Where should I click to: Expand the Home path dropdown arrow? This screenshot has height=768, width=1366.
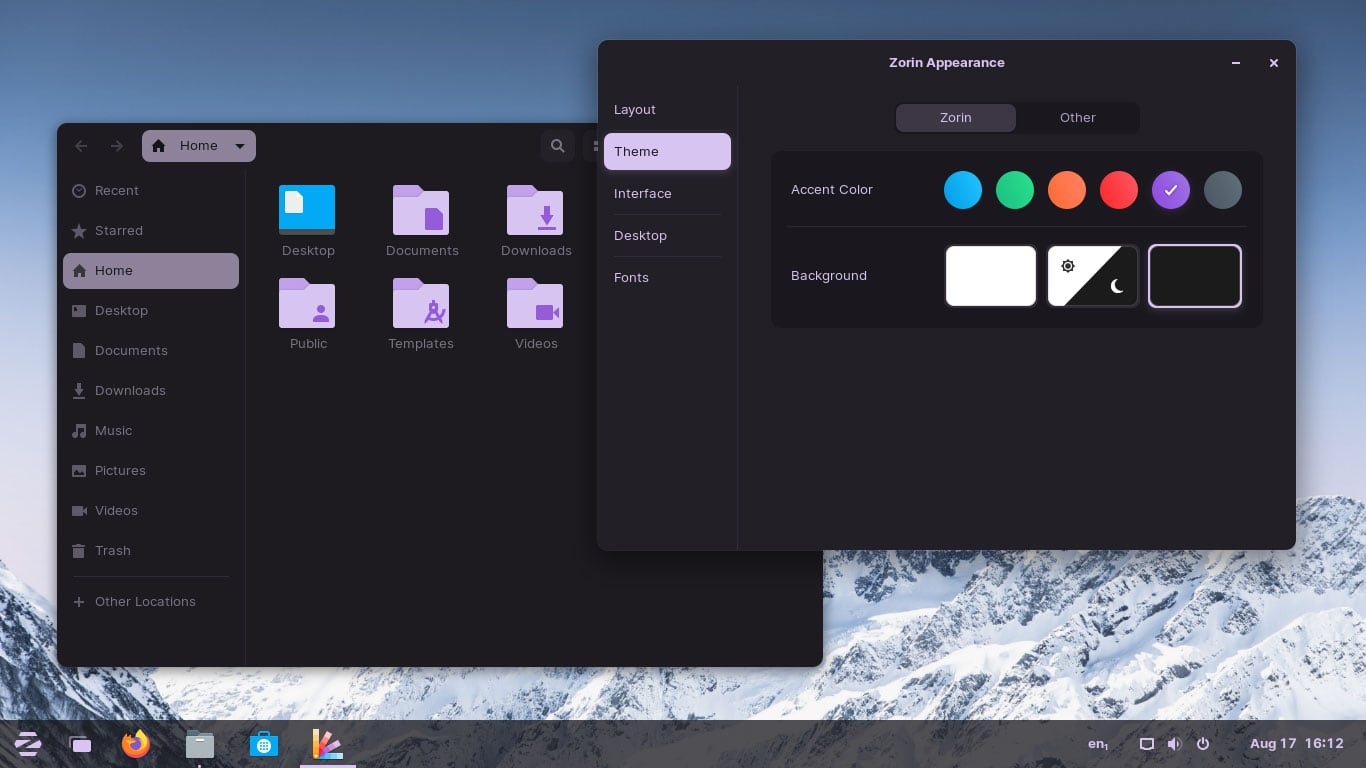tap(240, 146)
